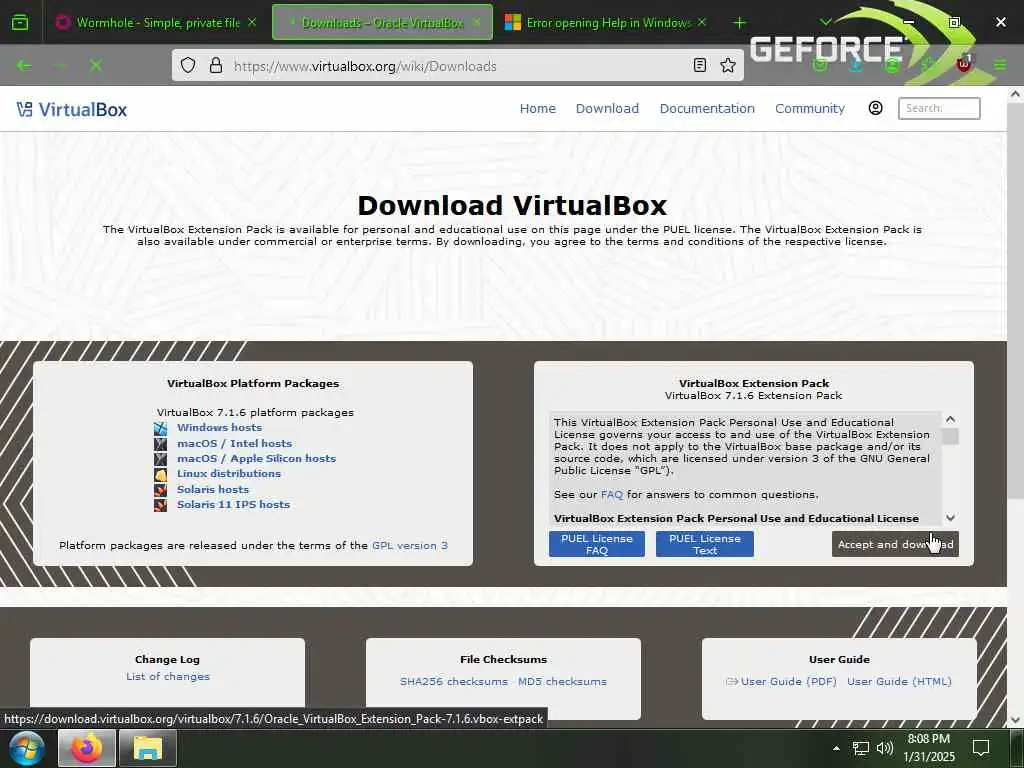Viewport: 1024px width, 768px height.
Task: Open Windows hosts download link
Action: pyautogui.click(x=219, y=428)
